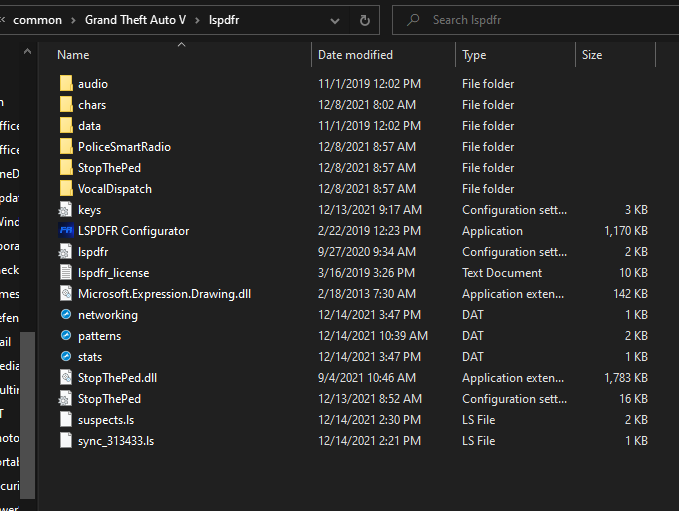Click the lspdfr_license text document icon
Screen dimensions: 679x511
66,273
